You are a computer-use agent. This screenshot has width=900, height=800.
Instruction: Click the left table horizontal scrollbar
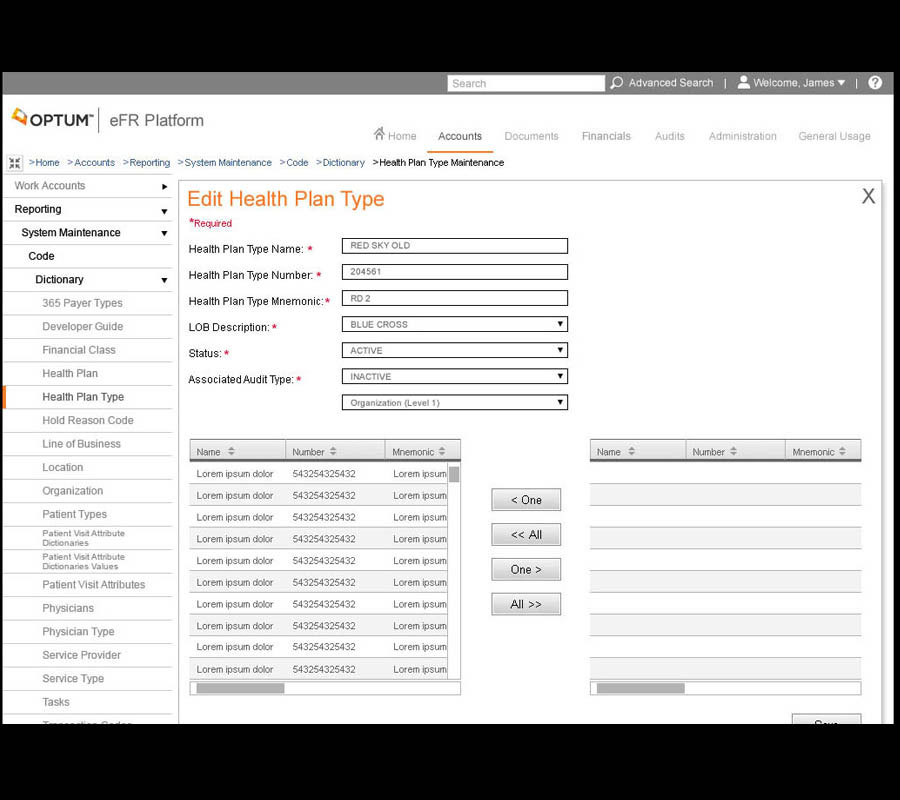coord(241,688)
